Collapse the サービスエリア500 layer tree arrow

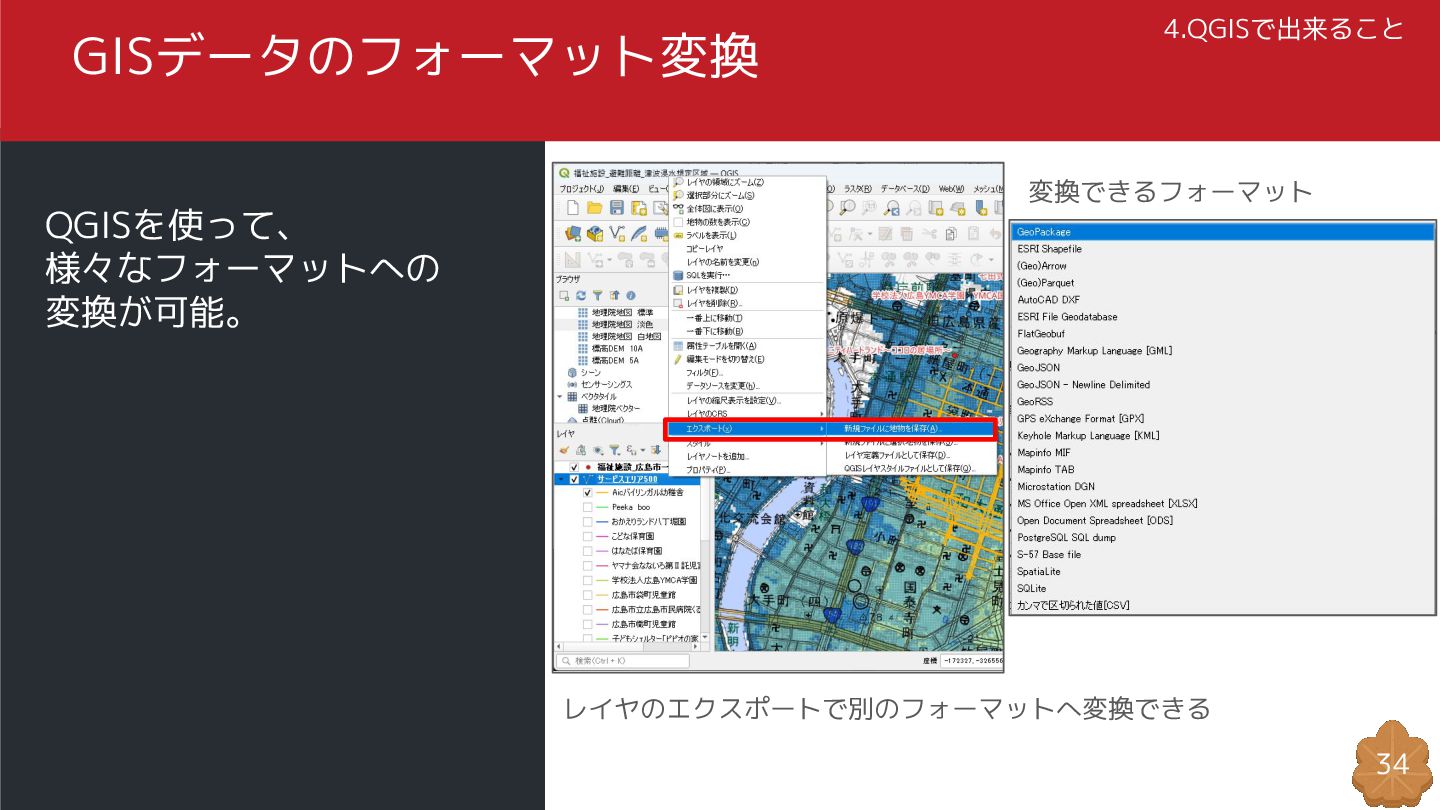tap(561, 479)
